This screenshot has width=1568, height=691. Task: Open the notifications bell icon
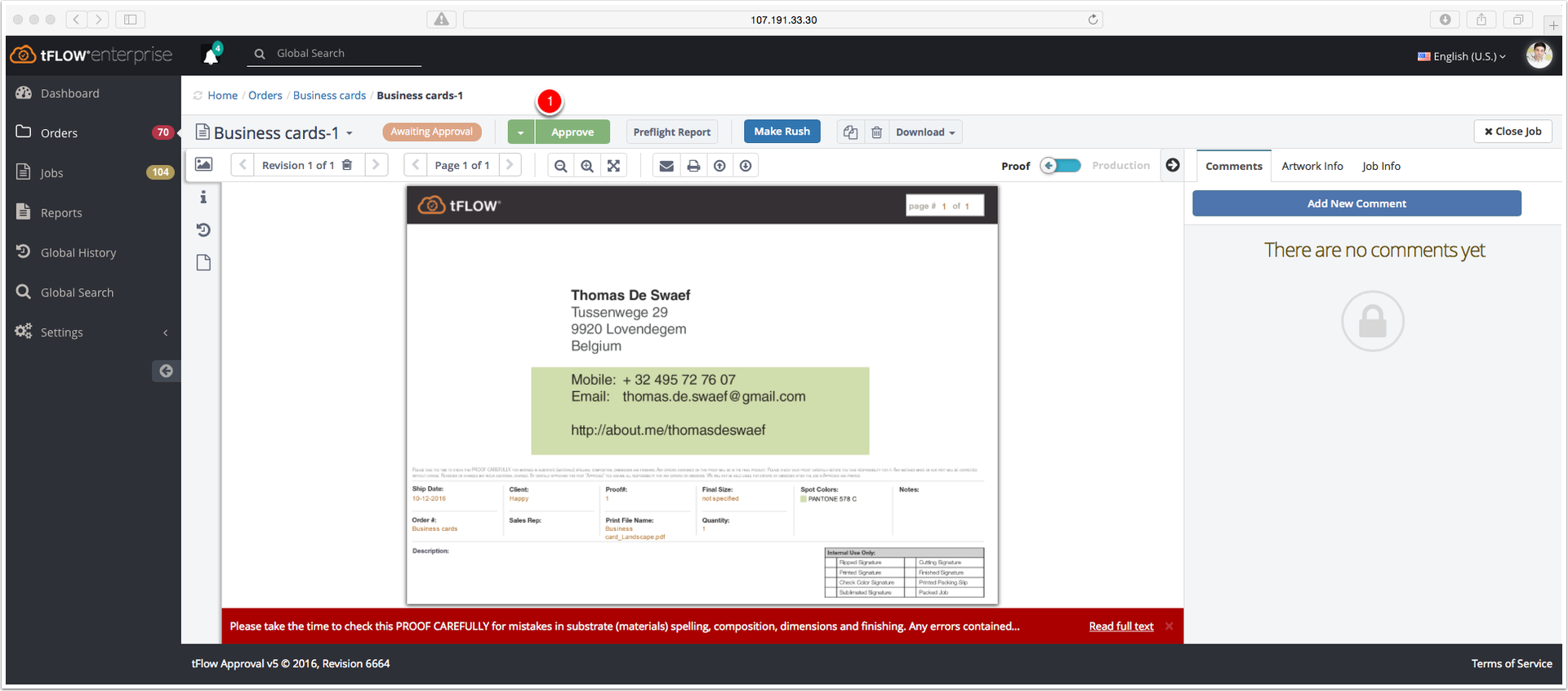211,55
